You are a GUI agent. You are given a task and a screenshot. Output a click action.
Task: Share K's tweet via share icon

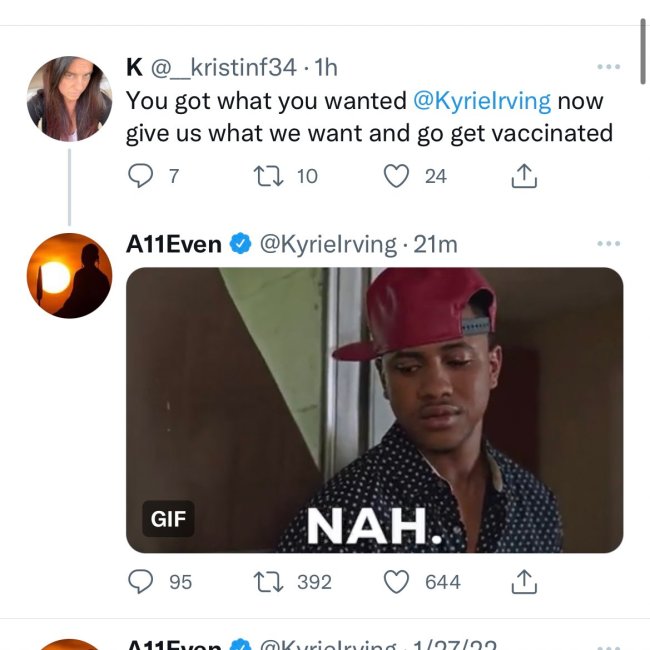524,177
